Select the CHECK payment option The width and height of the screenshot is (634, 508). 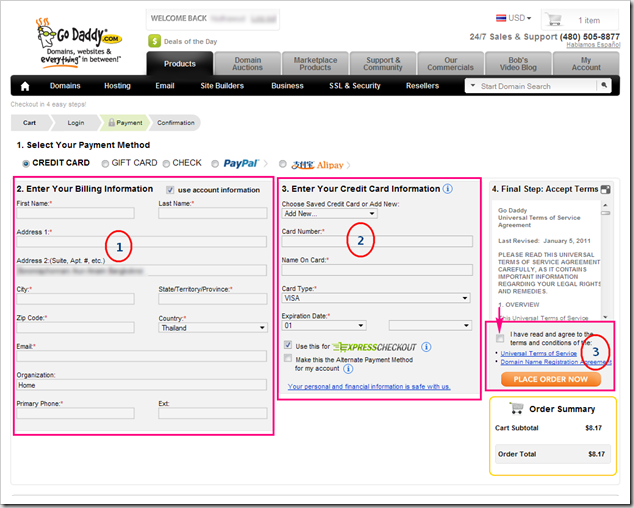click(166, 163)
